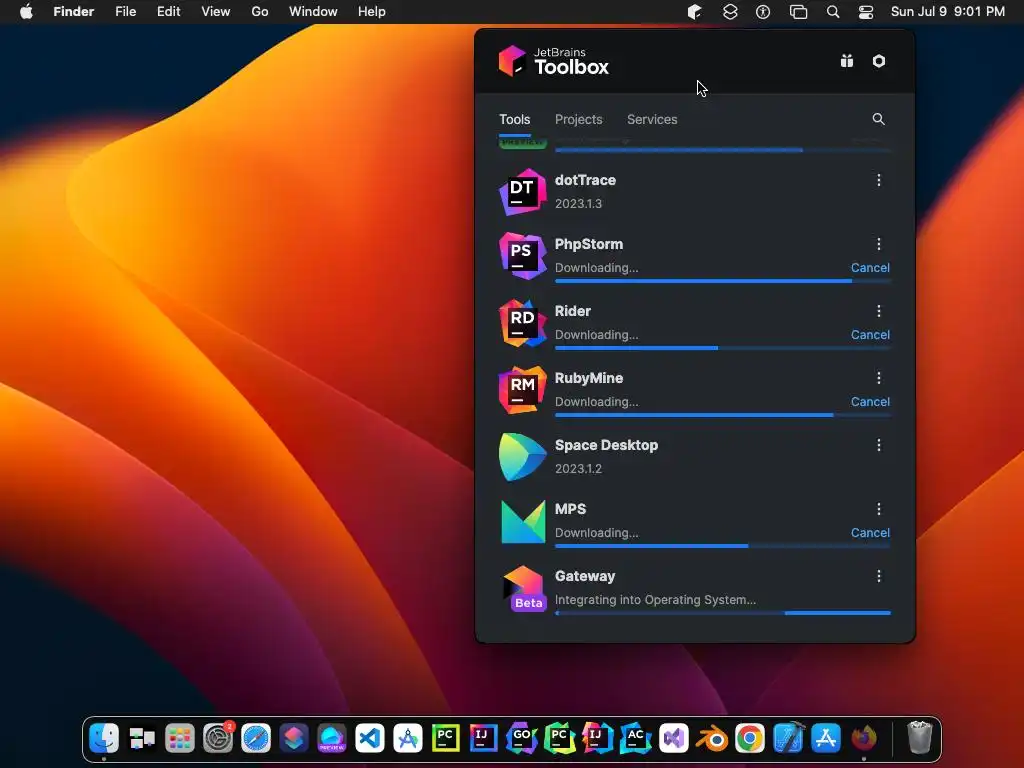Open Shortcuts app from the Dock
The width and height of the screenshot is (1024, 768).
coord(294,739)
